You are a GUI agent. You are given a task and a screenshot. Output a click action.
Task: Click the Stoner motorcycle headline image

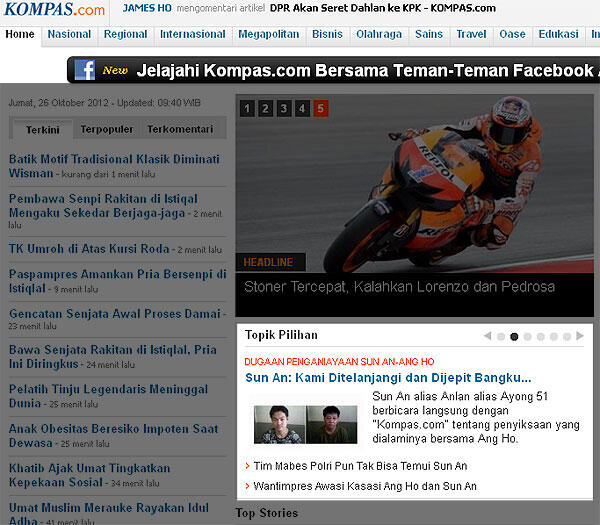click(x=415, y=184)
